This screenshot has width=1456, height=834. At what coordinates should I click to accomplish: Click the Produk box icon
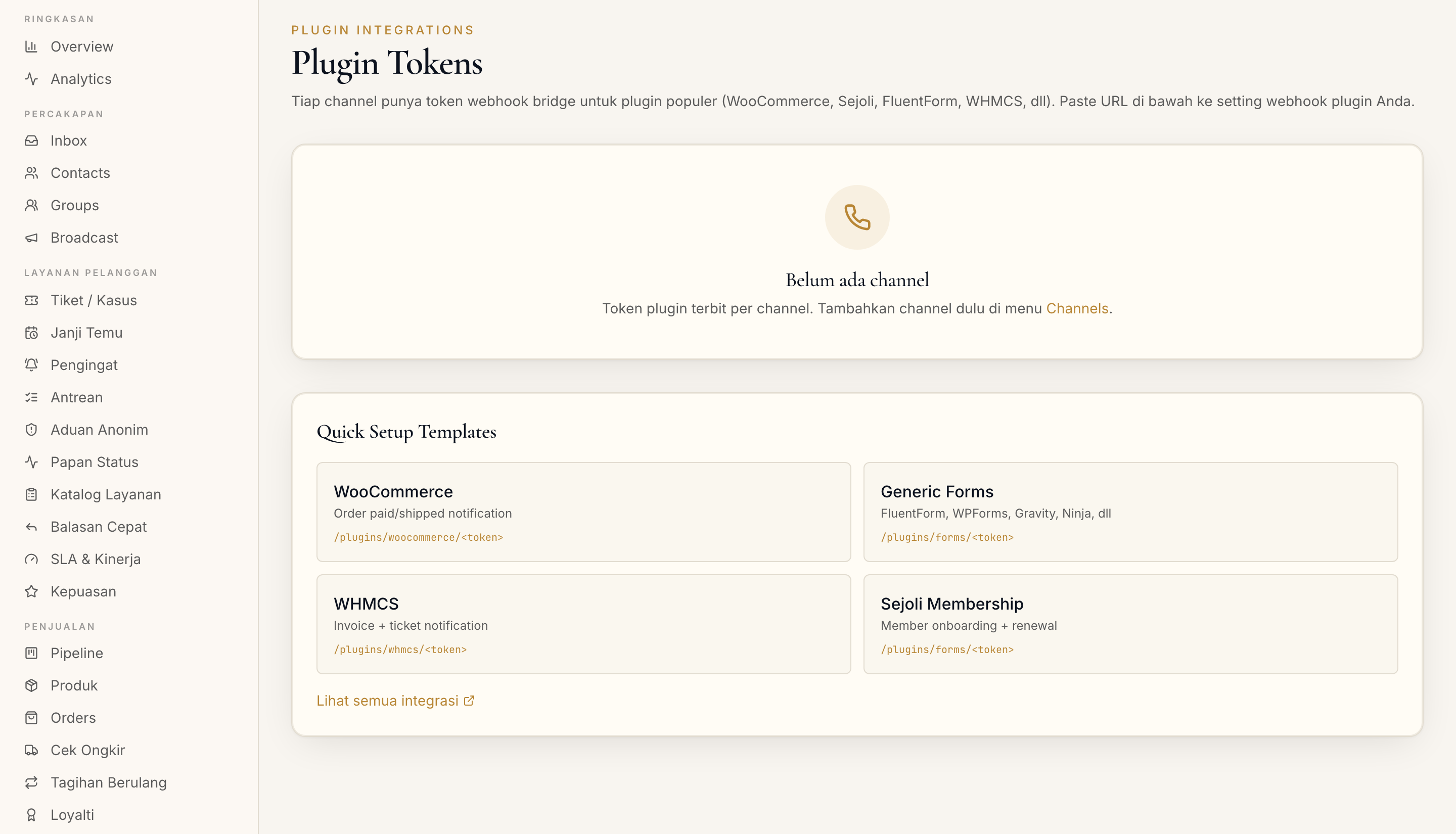[x=31, y=685]
